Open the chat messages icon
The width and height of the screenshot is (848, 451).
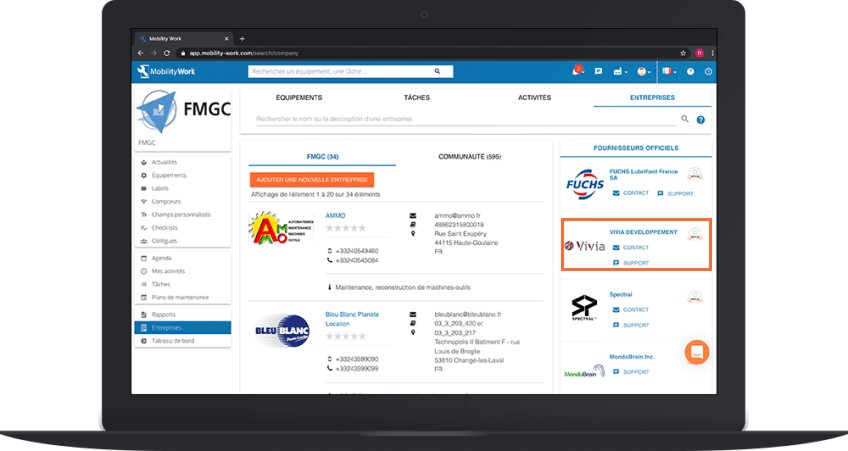click(x=598, y=71)
